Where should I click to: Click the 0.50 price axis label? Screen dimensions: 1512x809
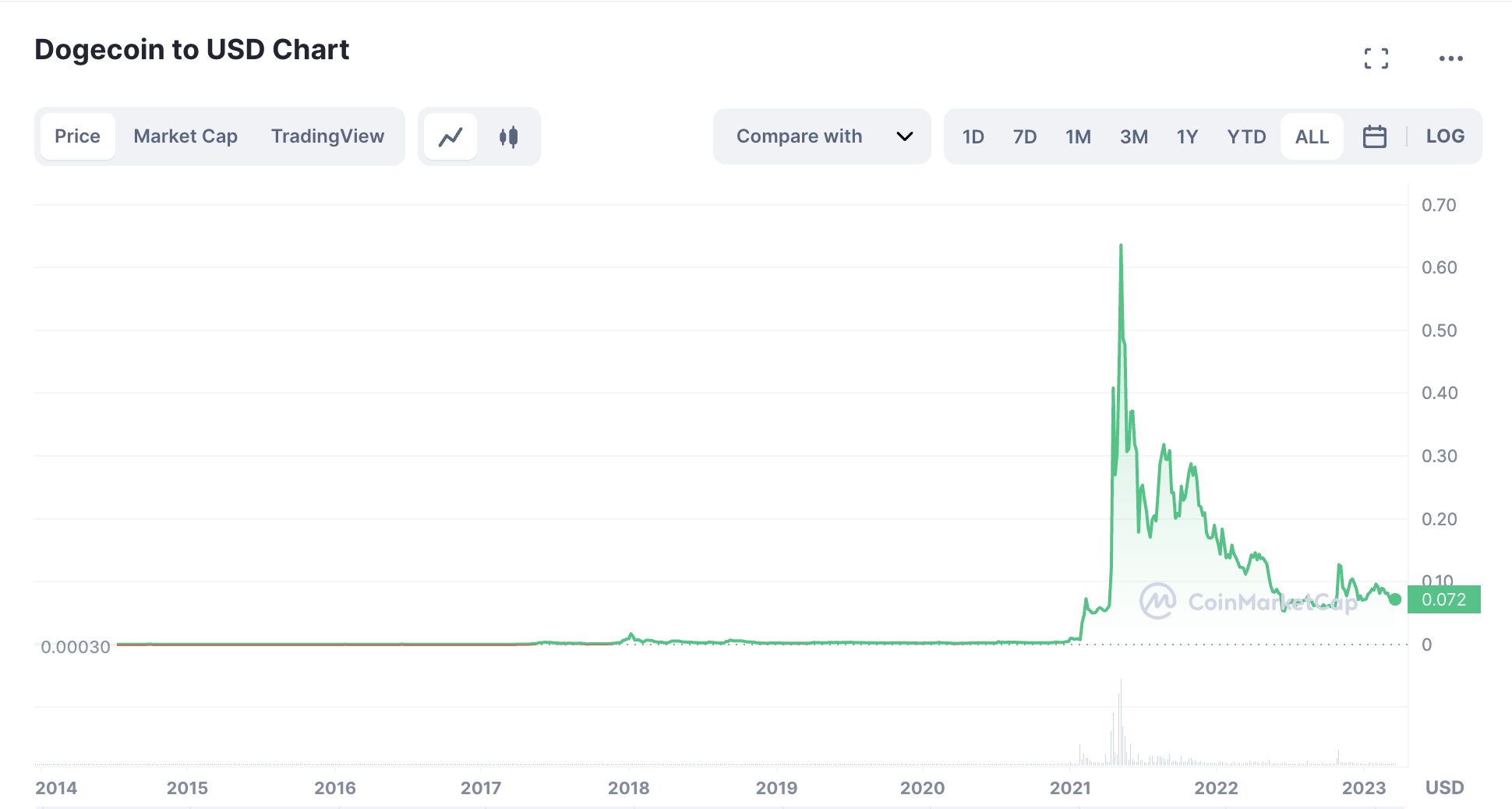(1440, 330)
